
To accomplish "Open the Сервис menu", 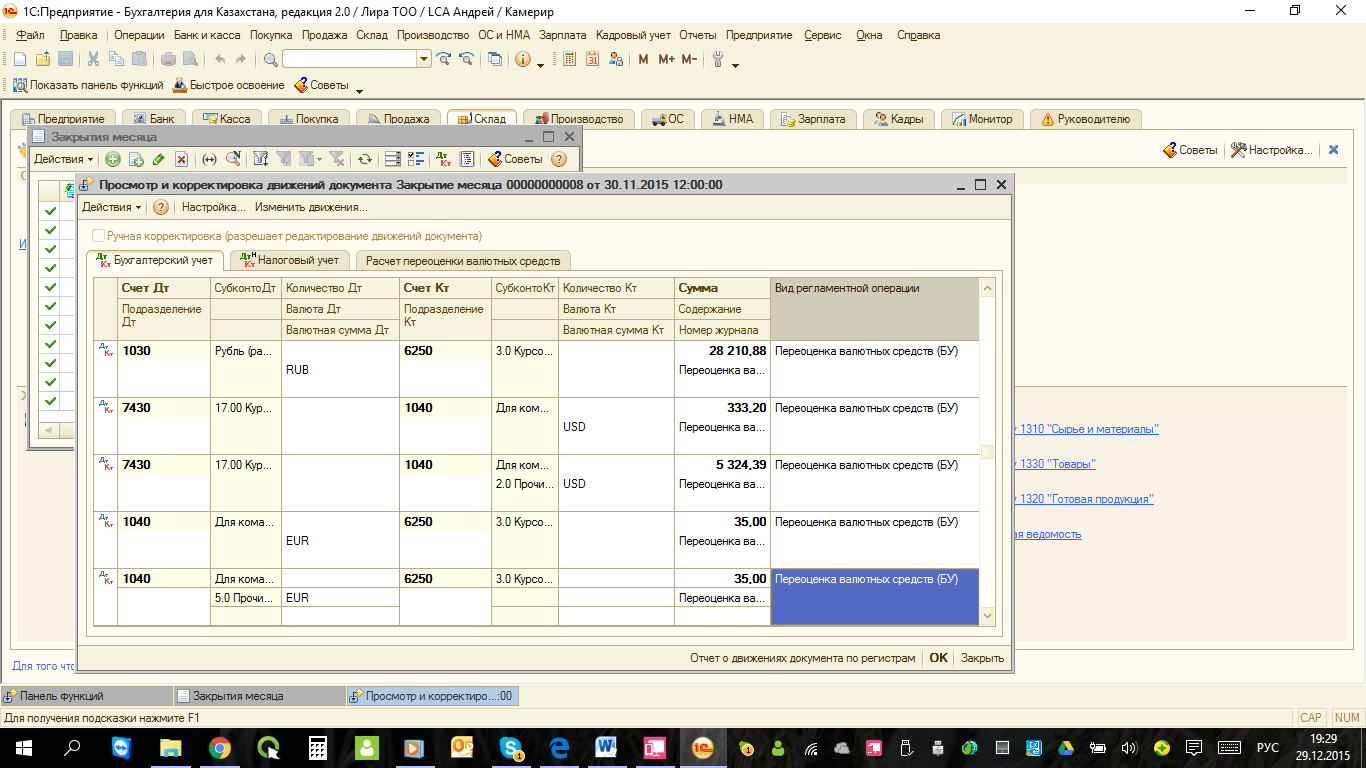I will (822, 35).
